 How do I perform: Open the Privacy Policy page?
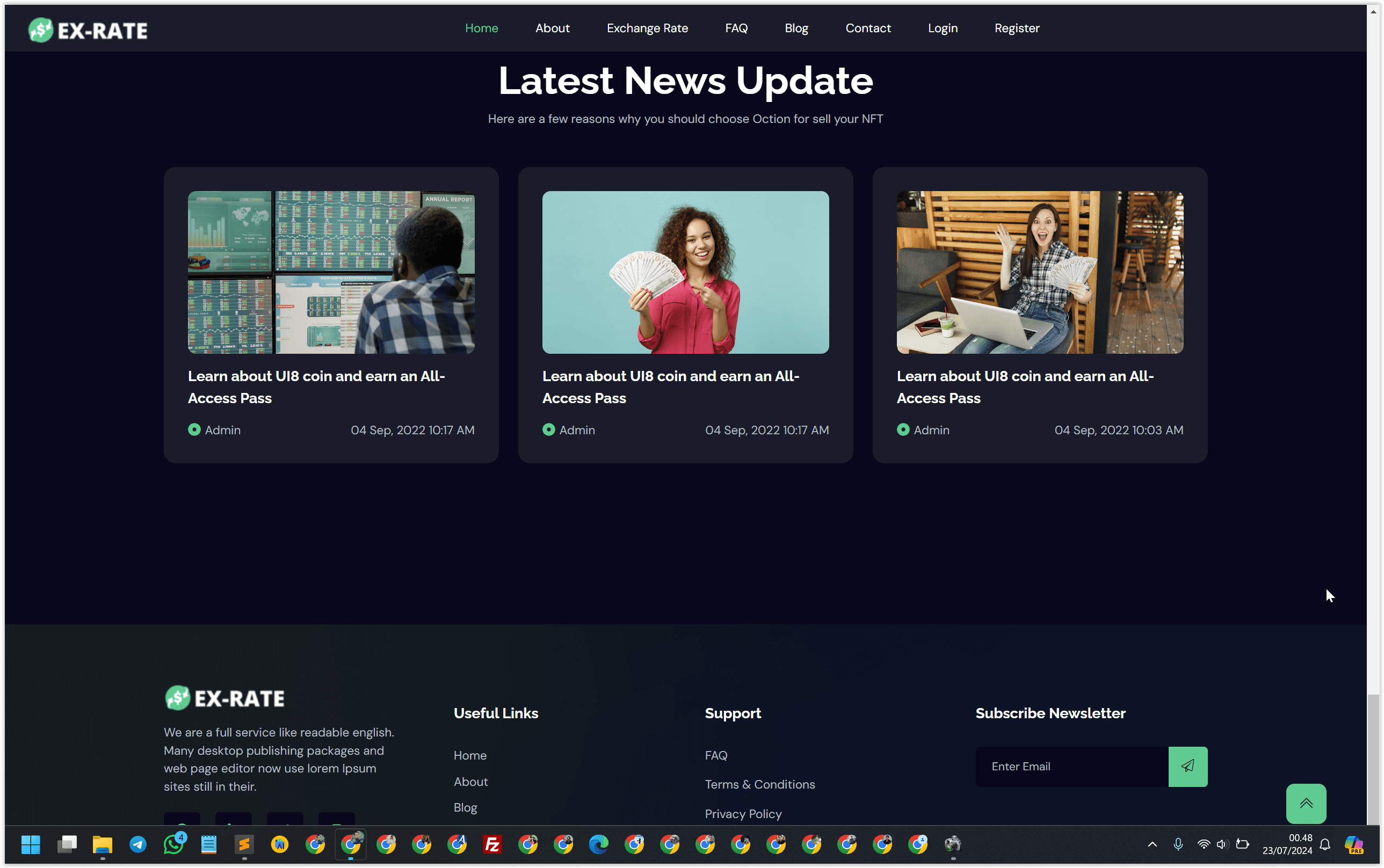pos(743,813)
